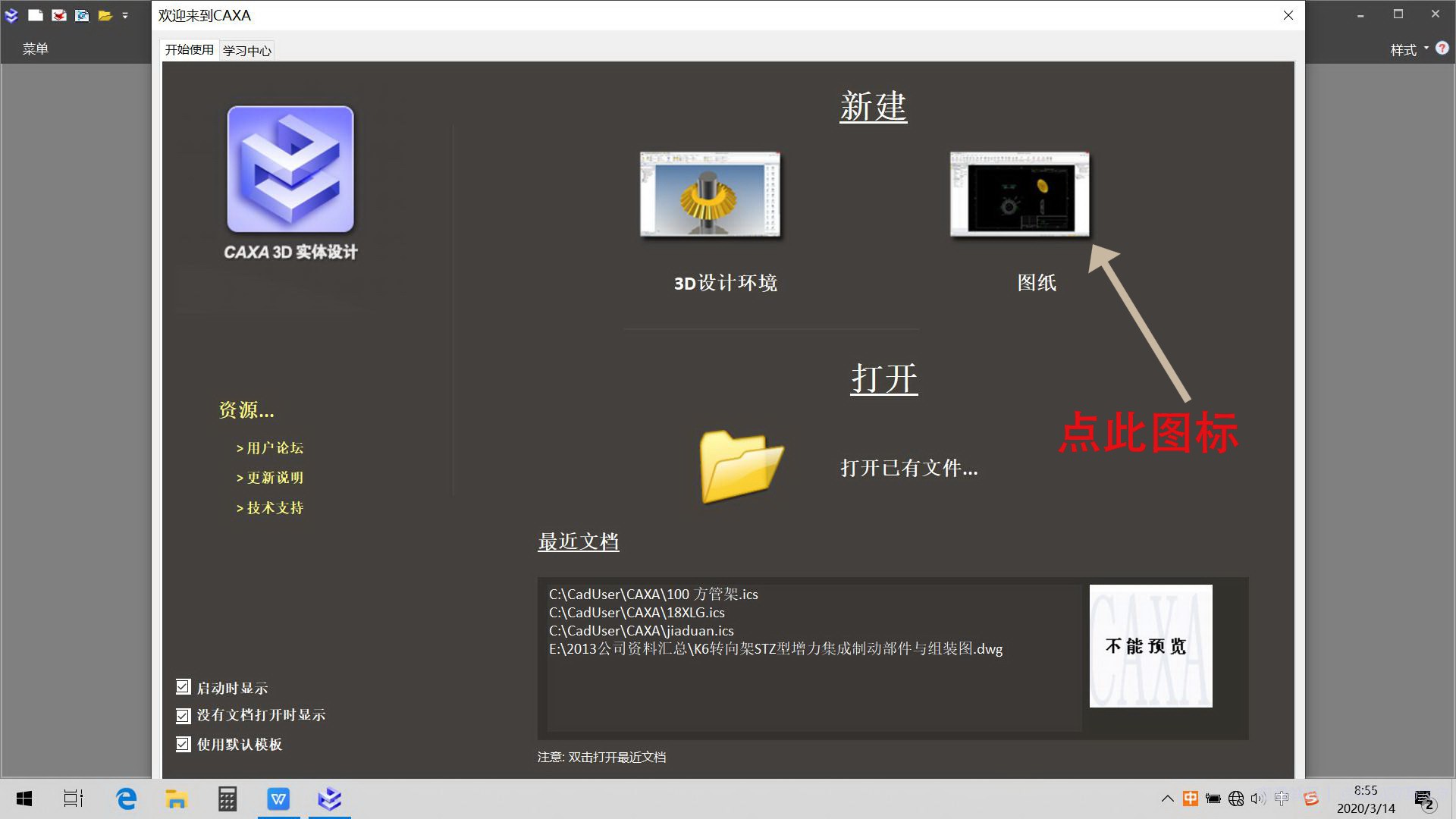The height and width of the screenshot is (819, 1456).
Task: Toggle the 启动时显示 checkbox
Action: pos(183,687)
